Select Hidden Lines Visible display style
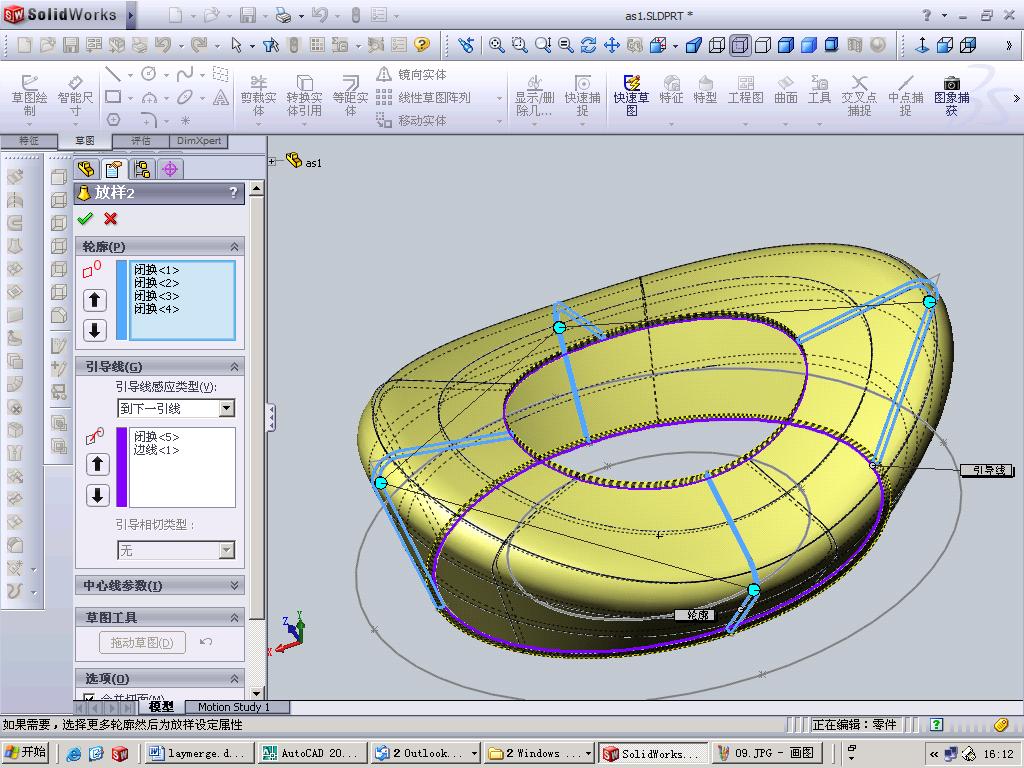The image size is (1024, 768). click(740, 44)
